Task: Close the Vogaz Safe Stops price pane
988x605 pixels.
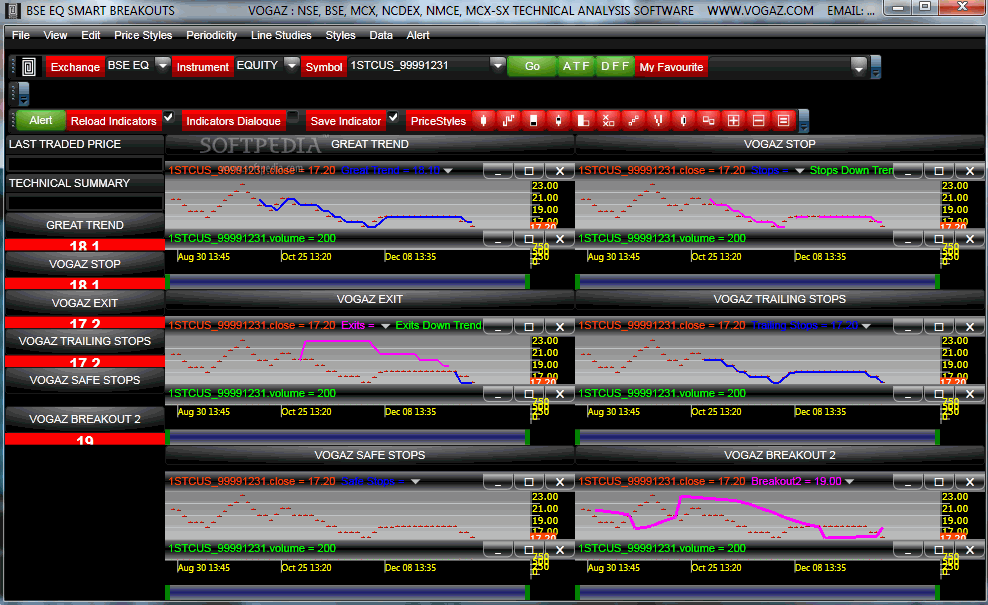Action: point(560,482)
